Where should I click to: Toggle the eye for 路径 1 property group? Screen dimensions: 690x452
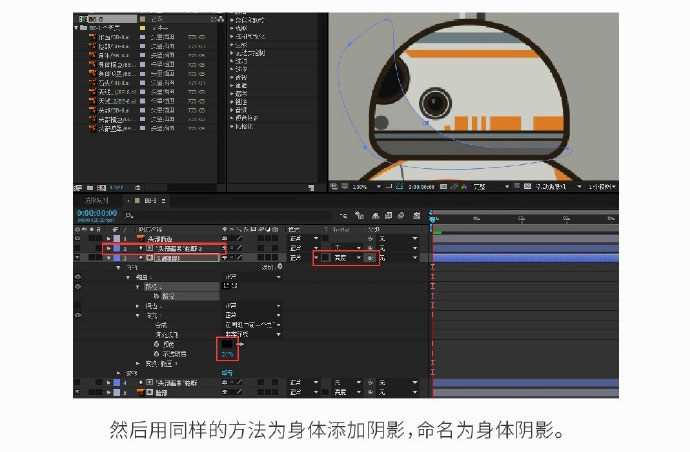(78, 287)
